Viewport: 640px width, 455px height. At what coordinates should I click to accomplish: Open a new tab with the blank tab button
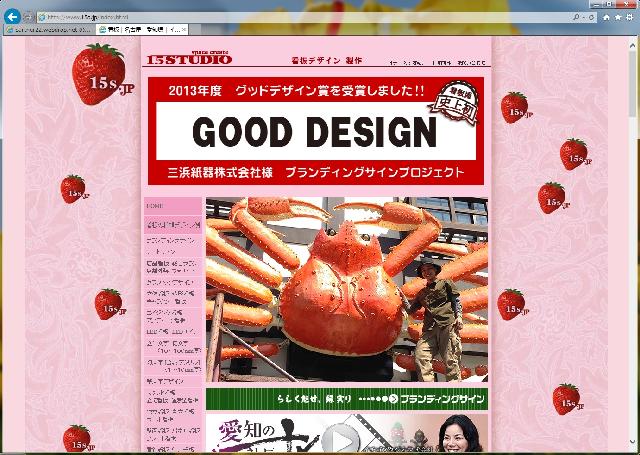195,29
